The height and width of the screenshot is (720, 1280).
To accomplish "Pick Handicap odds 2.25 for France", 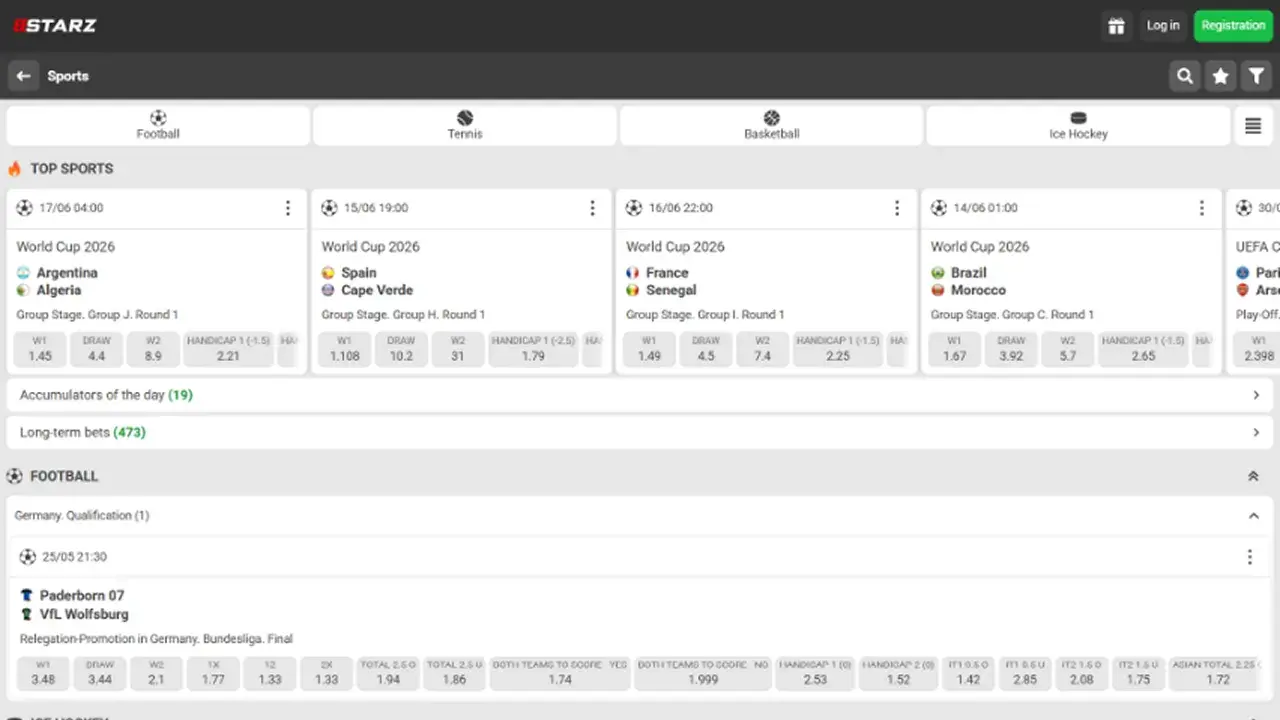I will coord(838,349).
